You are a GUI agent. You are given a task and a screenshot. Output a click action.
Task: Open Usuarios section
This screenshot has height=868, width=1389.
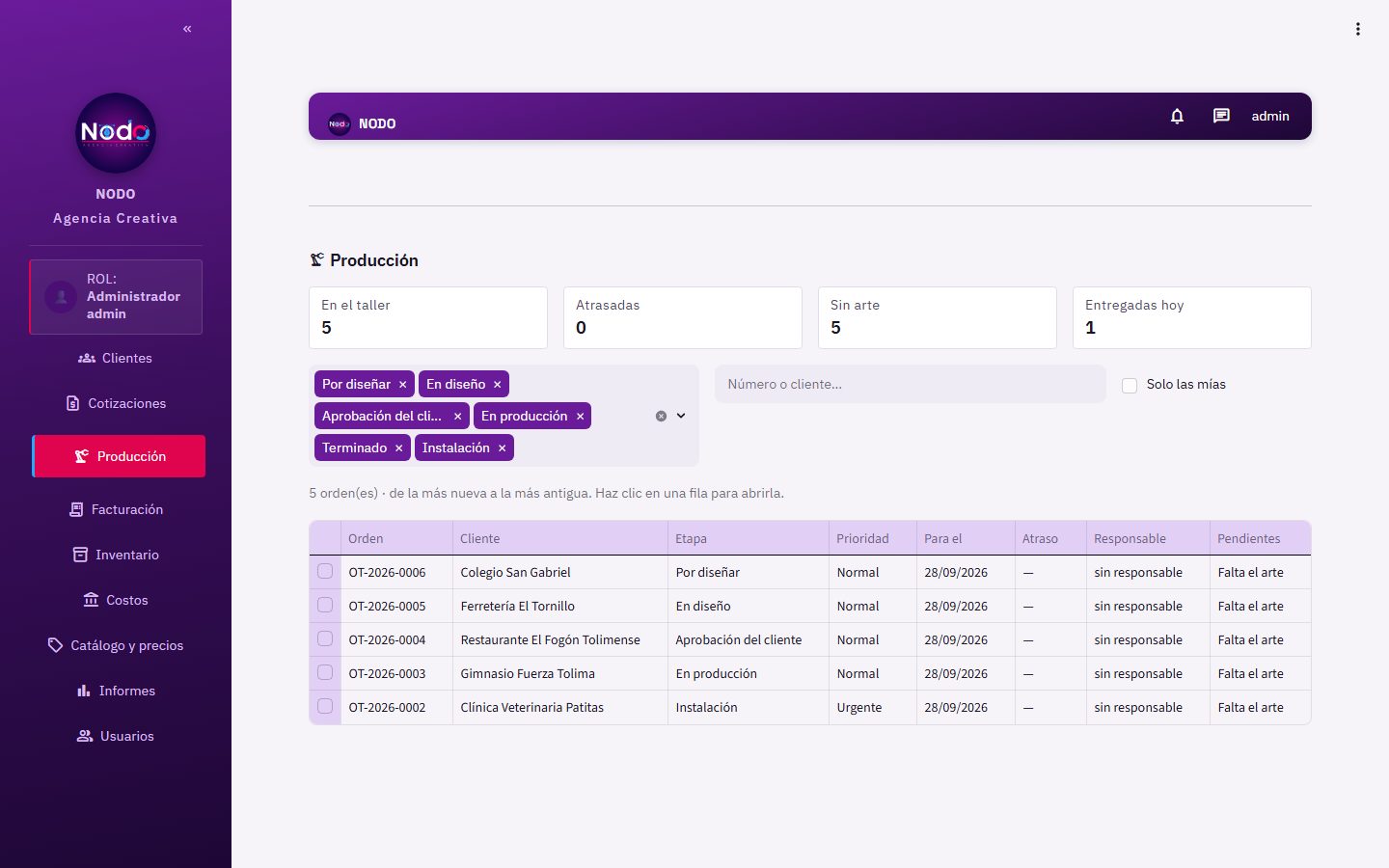click(116, 736)
